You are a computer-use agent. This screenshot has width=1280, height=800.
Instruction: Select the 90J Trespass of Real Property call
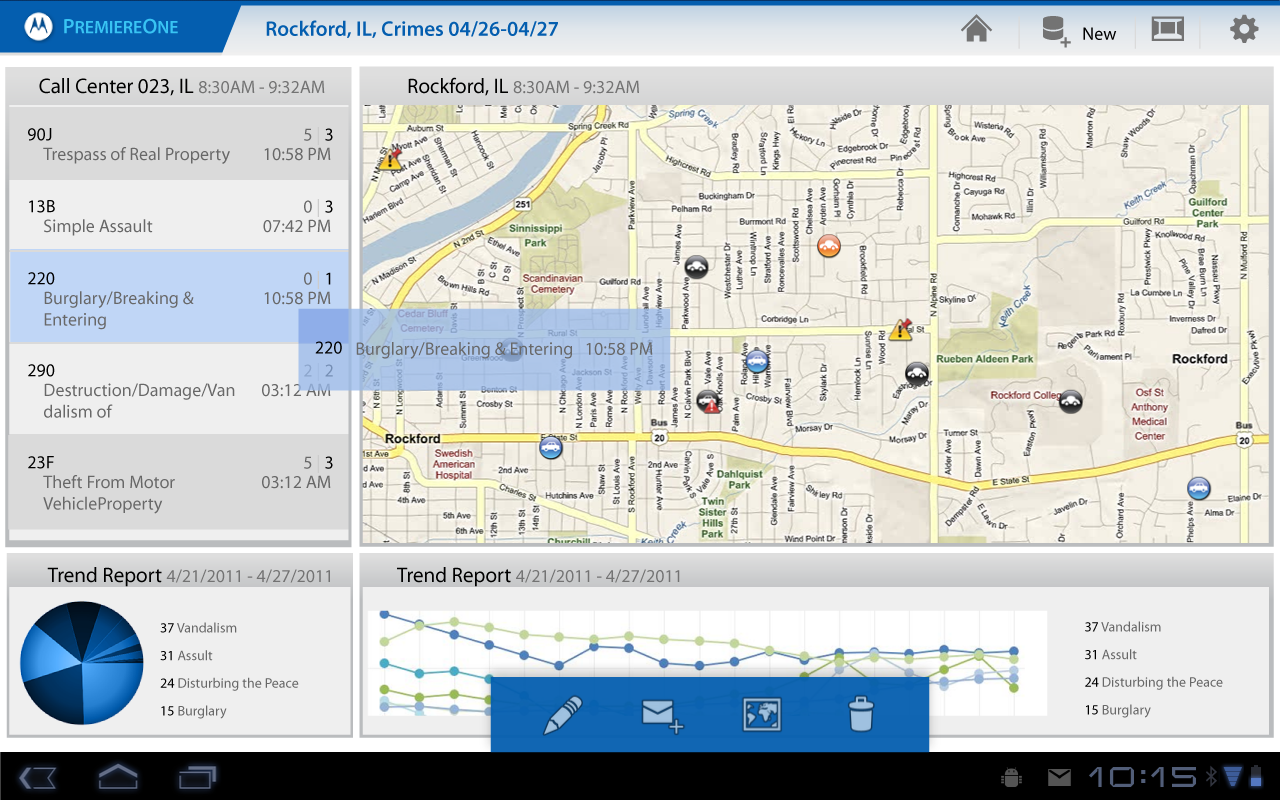coord(180,144)
